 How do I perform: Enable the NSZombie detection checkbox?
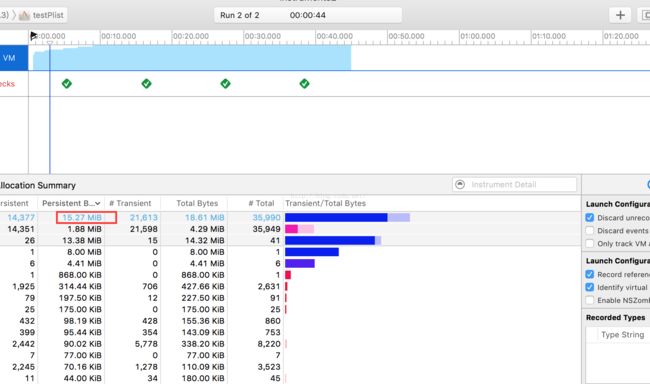589,300
